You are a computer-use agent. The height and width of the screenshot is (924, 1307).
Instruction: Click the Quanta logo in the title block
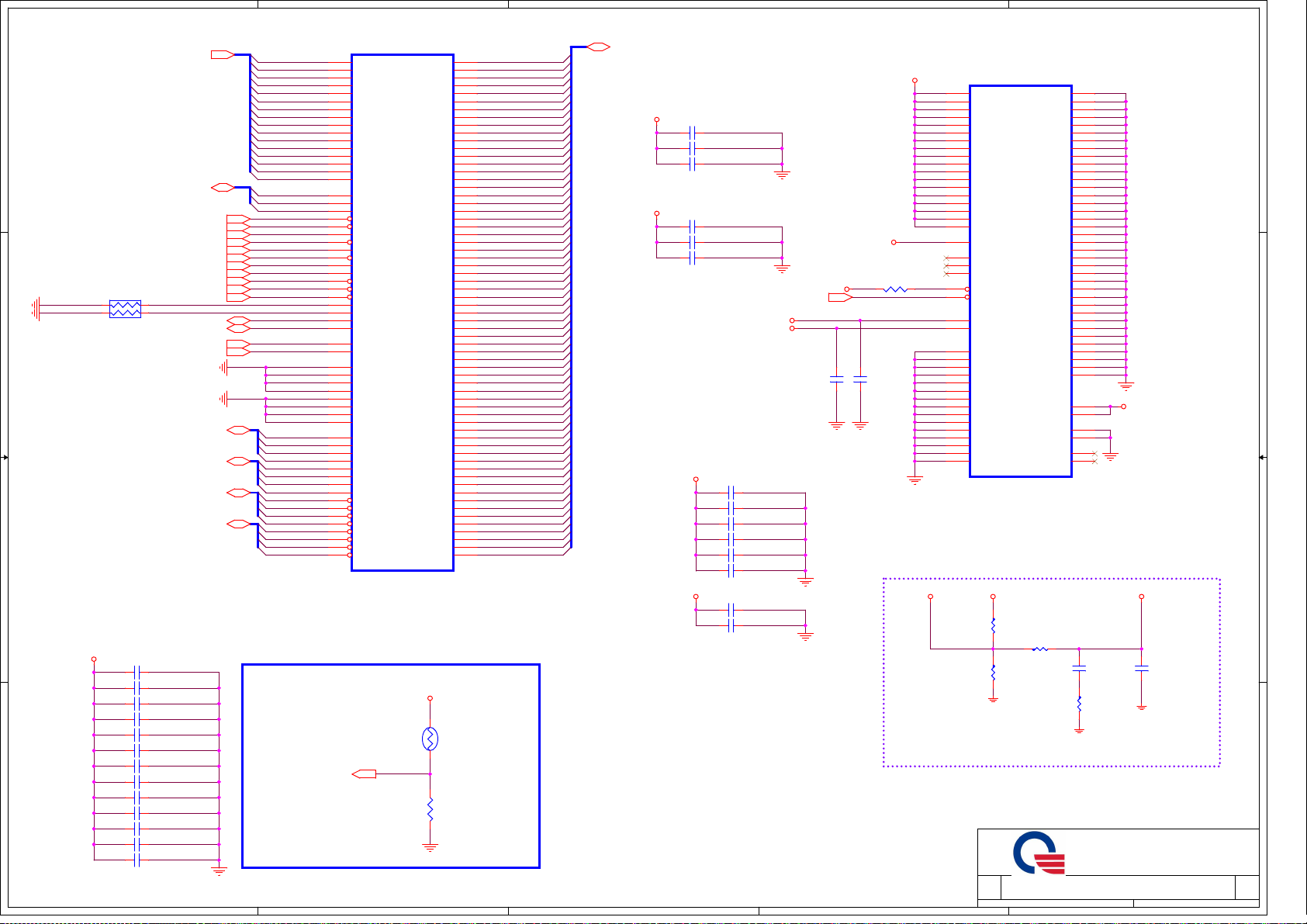(x=1039, y=853)
